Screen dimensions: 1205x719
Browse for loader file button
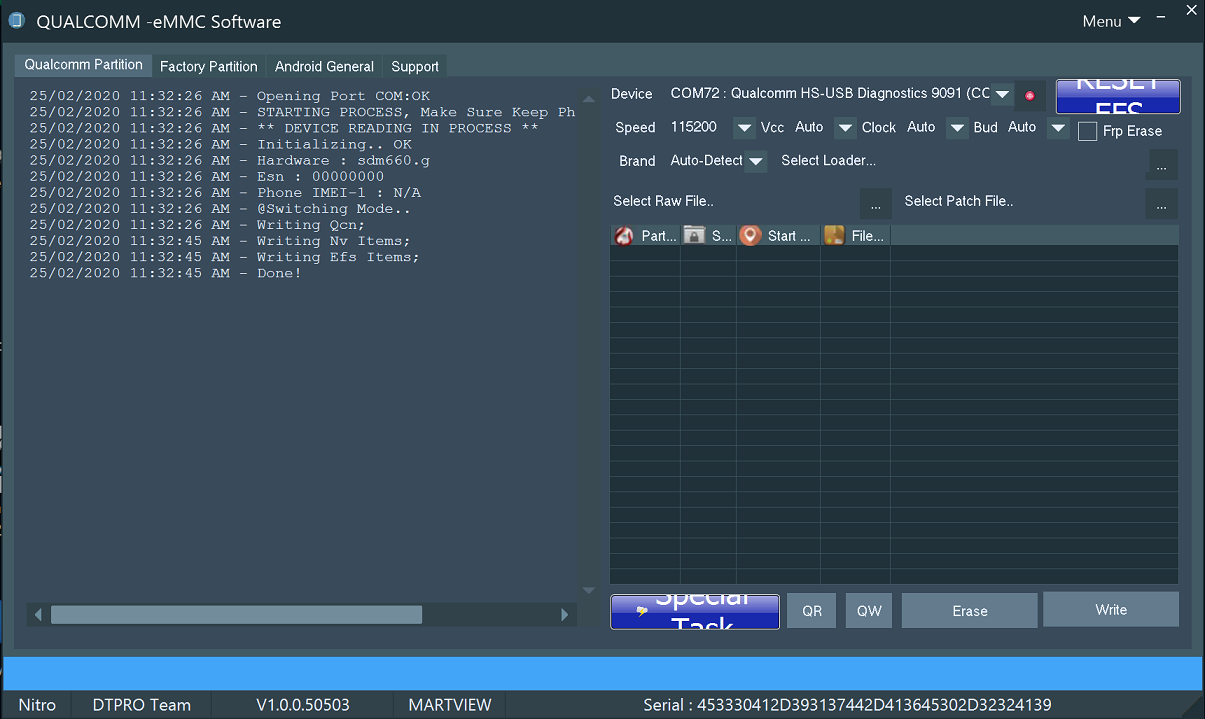pos(1162,165)
